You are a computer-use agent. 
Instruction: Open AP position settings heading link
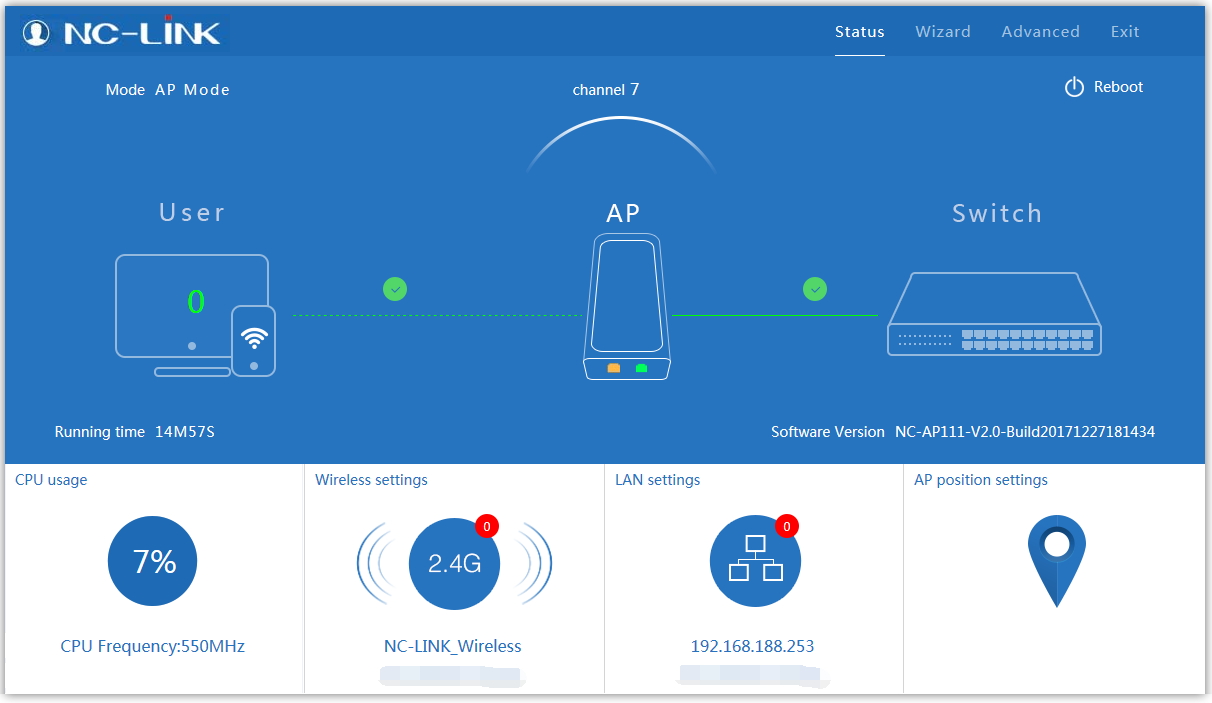click(981, 480)
